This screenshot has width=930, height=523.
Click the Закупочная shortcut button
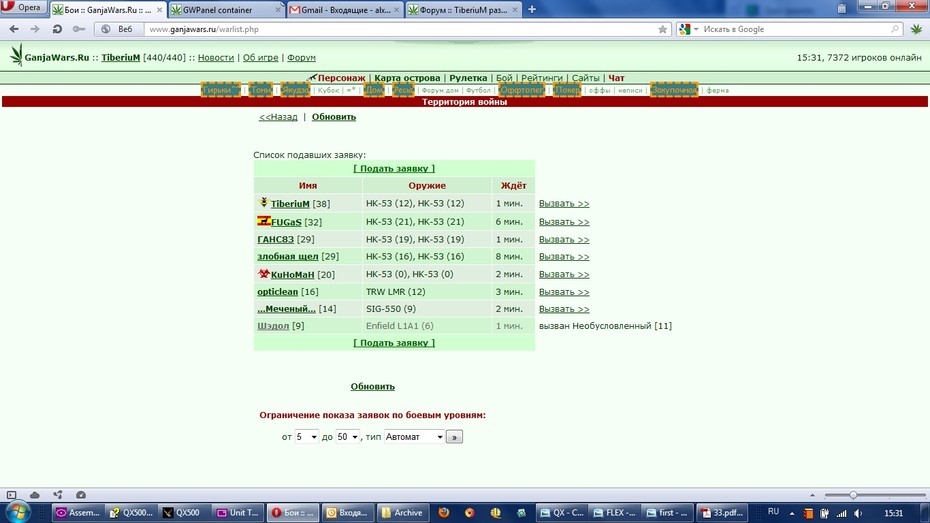point(674,90)
